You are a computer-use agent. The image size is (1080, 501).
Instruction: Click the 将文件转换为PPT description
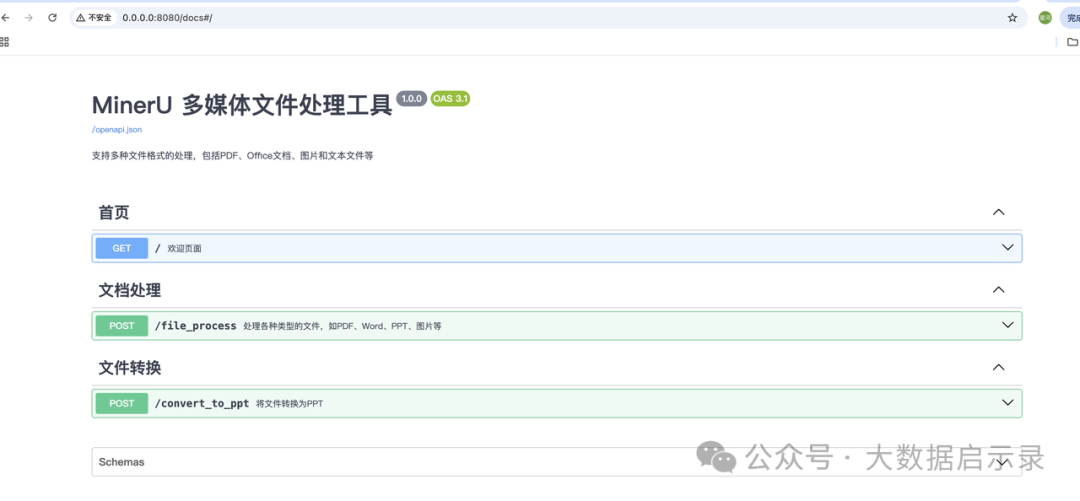pyautogui.click(x=289, y=404)
